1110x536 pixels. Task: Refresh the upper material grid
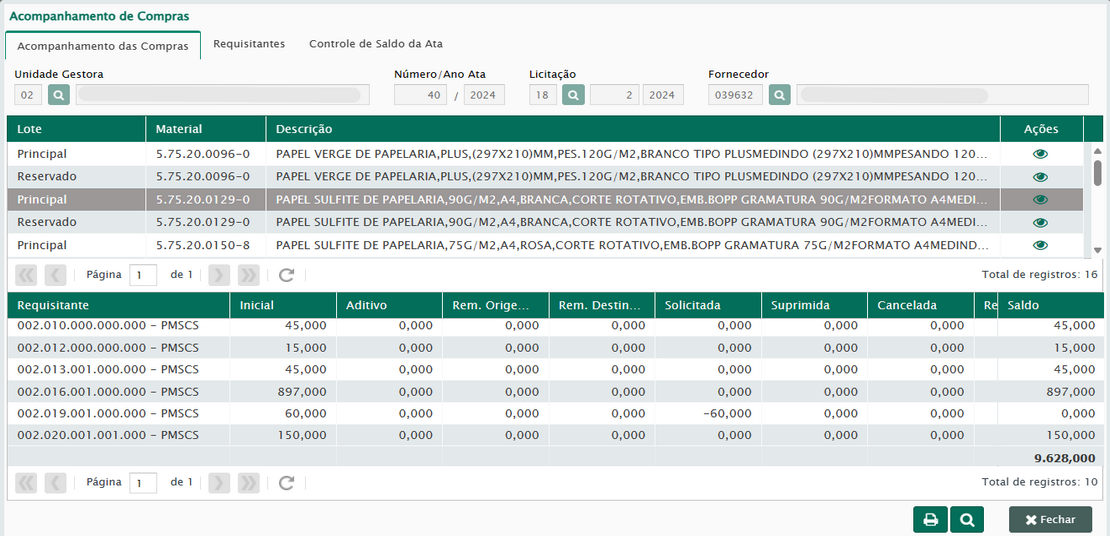click(286, 275)
